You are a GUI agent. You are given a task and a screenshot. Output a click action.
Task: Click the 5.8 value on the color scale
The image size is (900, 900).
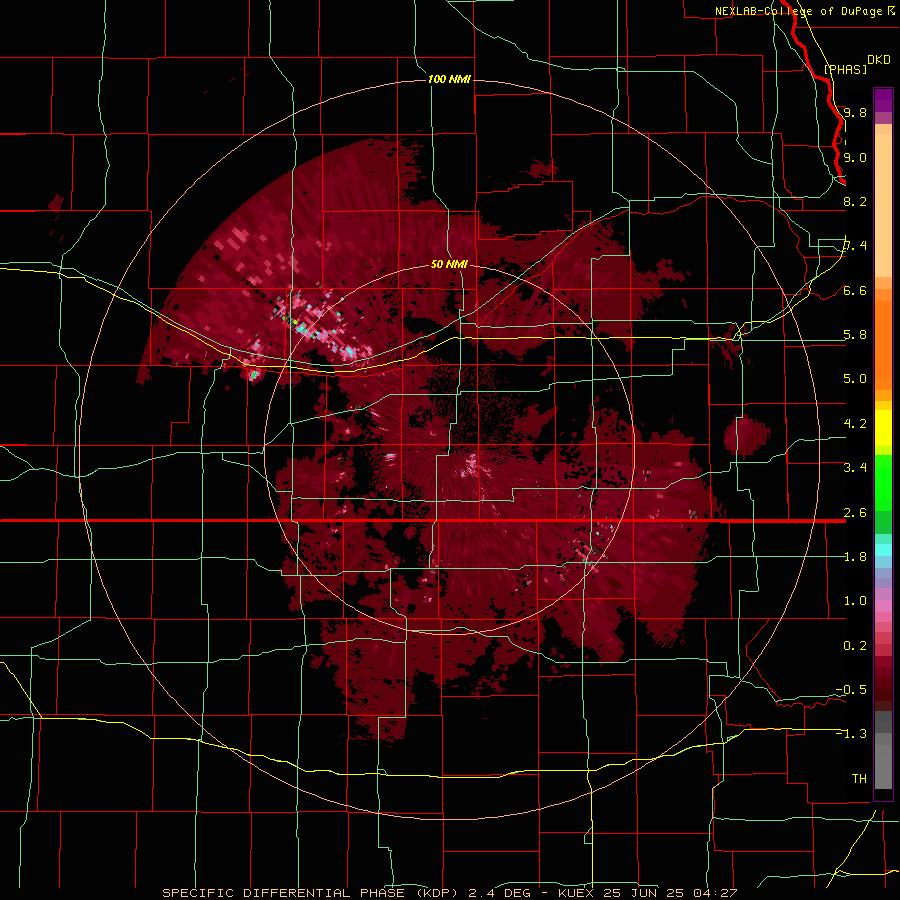click(x=855, y=335)
